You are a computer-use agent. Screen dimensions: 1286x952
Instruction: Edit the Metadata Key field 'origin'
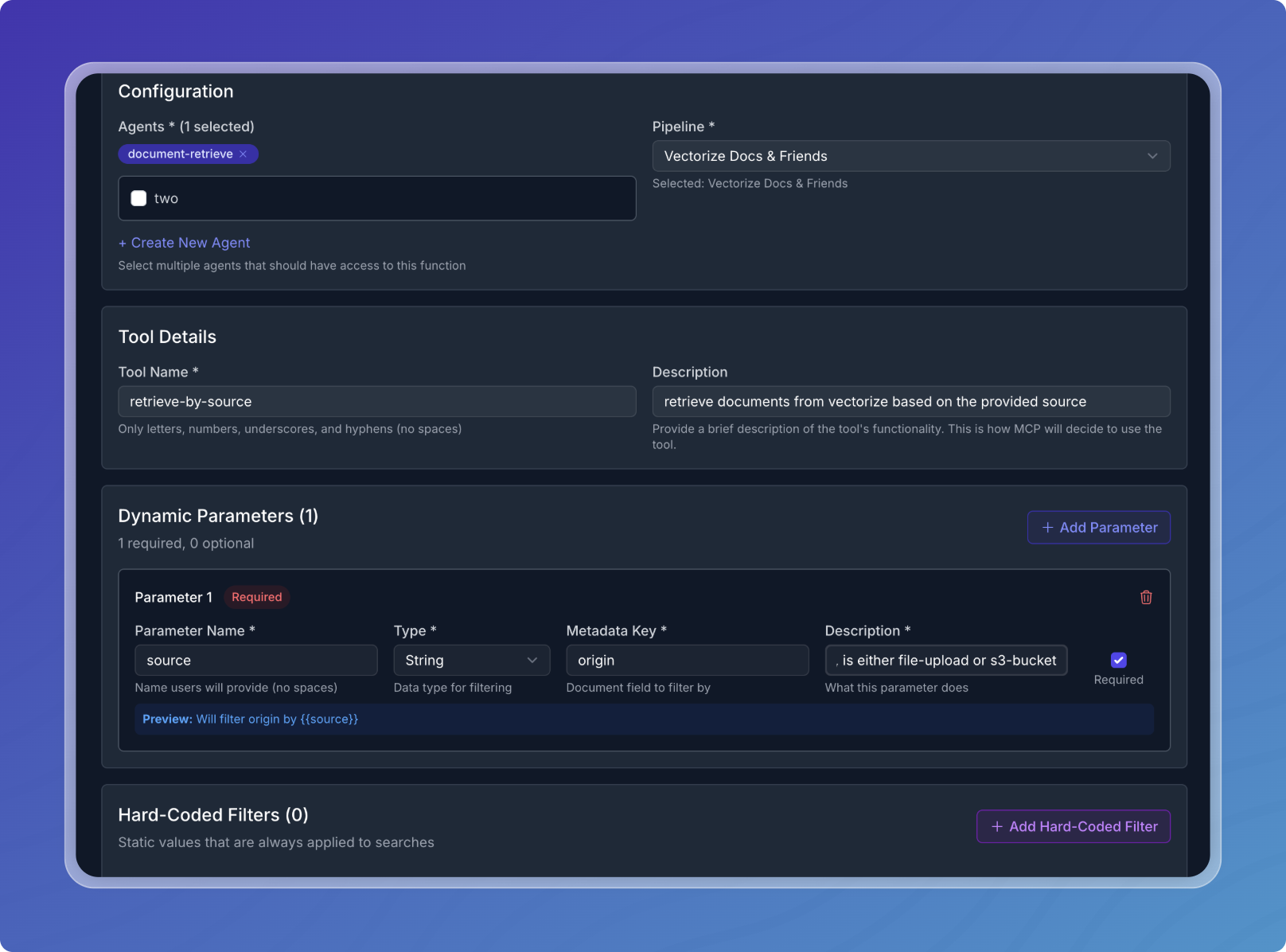click(688, 661)
